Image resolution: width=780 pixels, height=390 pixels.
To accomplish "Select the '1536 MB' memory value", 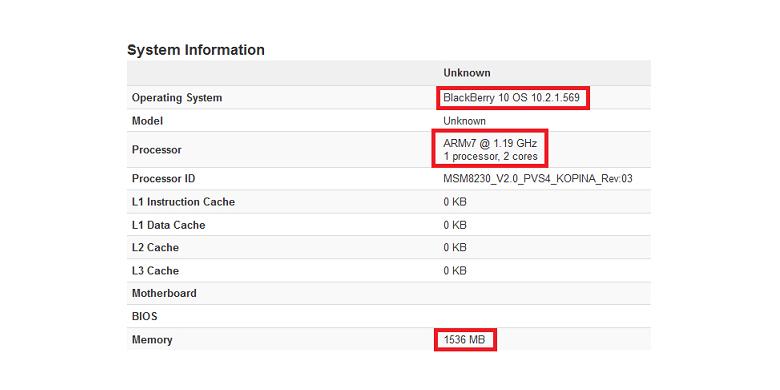I will coord(464,340).
